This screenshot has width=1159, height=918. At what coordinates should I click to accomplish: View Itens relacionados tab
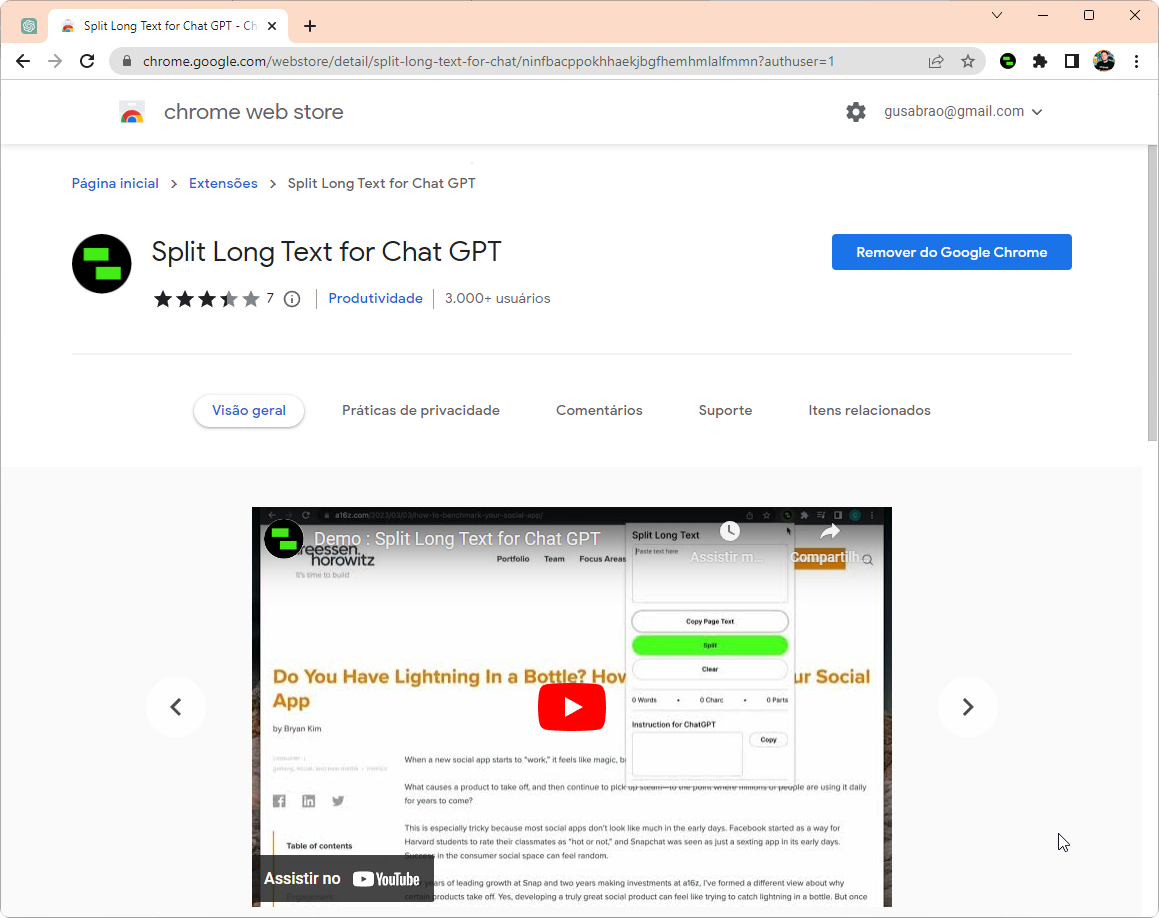pos(869,410)
